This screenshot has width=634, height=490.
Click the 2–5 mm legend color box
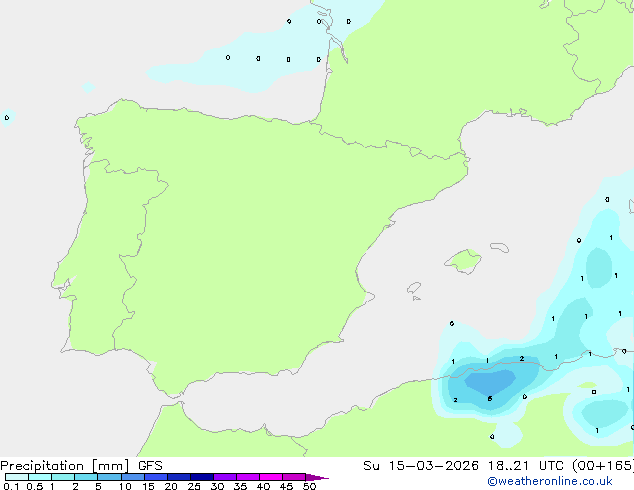click(x=86, y=477)
